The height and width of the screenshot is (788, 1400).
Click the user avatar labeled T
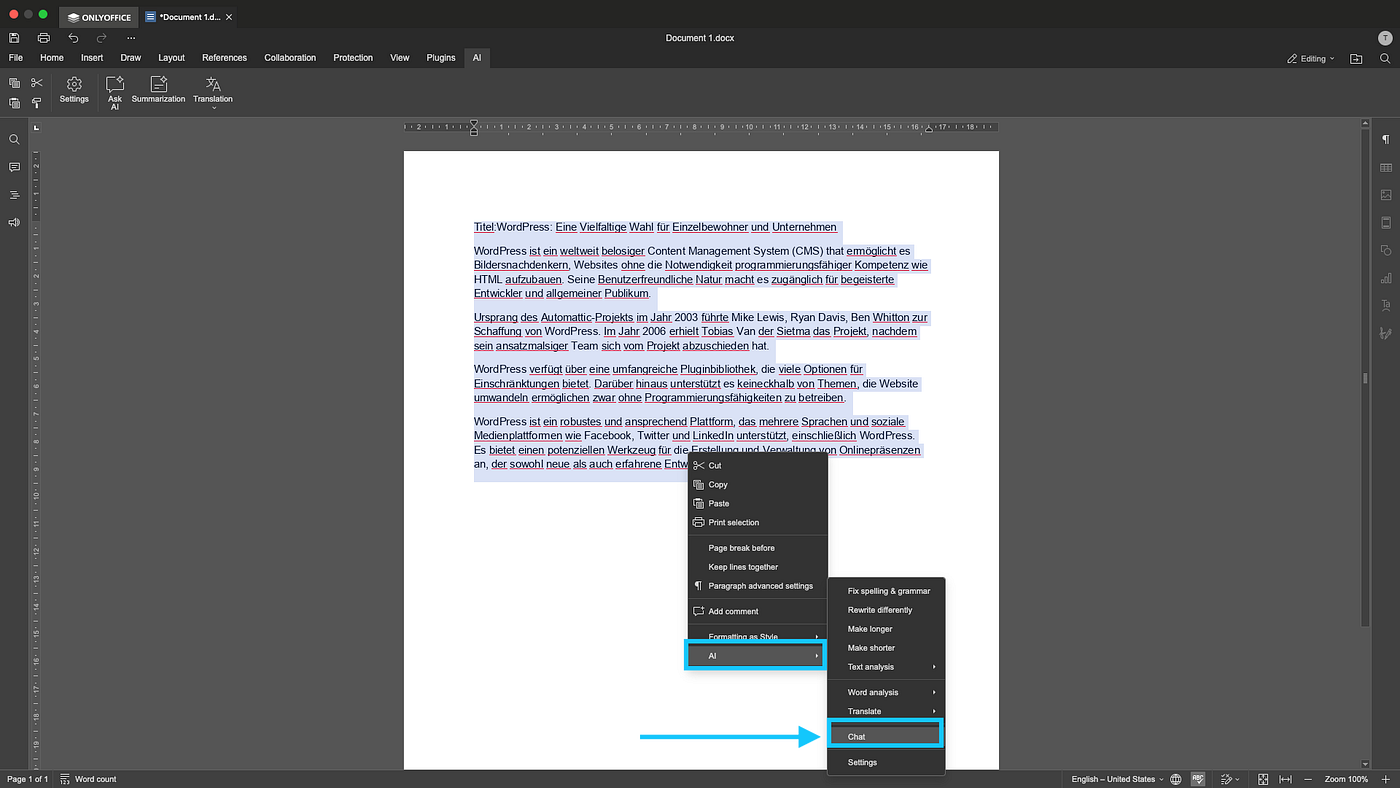(x=1384, y=38)
